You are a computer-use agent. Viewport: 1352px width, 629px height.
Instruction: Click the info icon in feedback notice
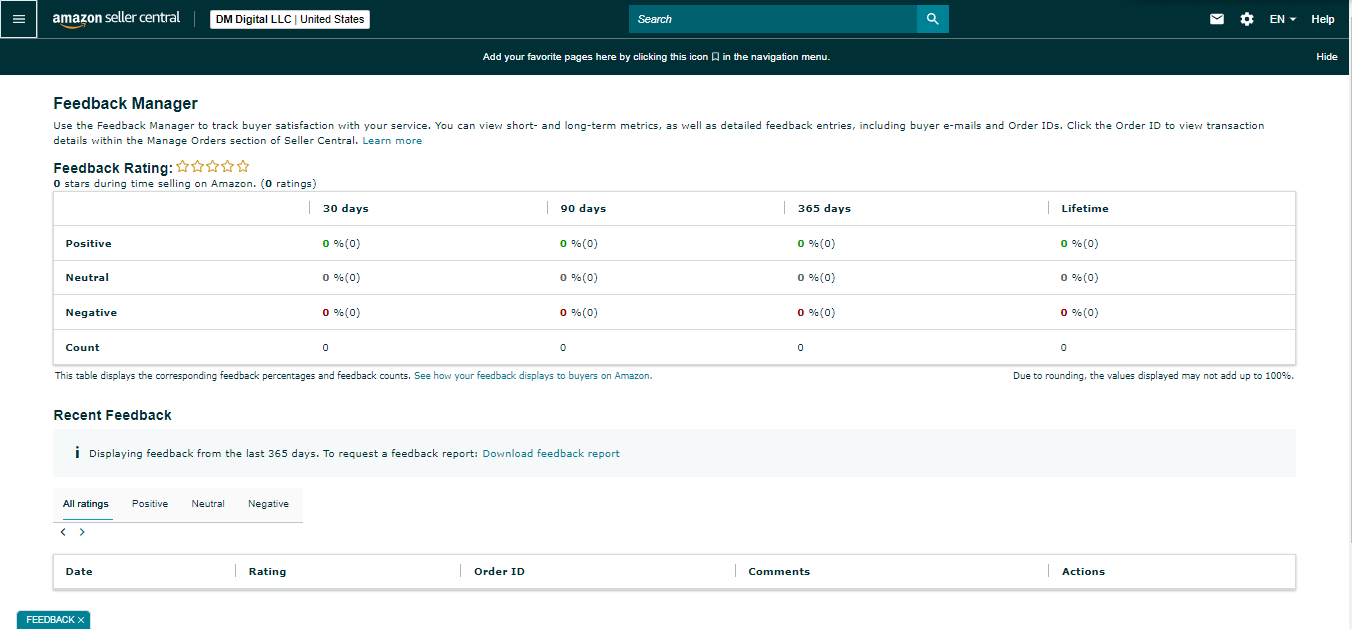[x=77, y=453]
